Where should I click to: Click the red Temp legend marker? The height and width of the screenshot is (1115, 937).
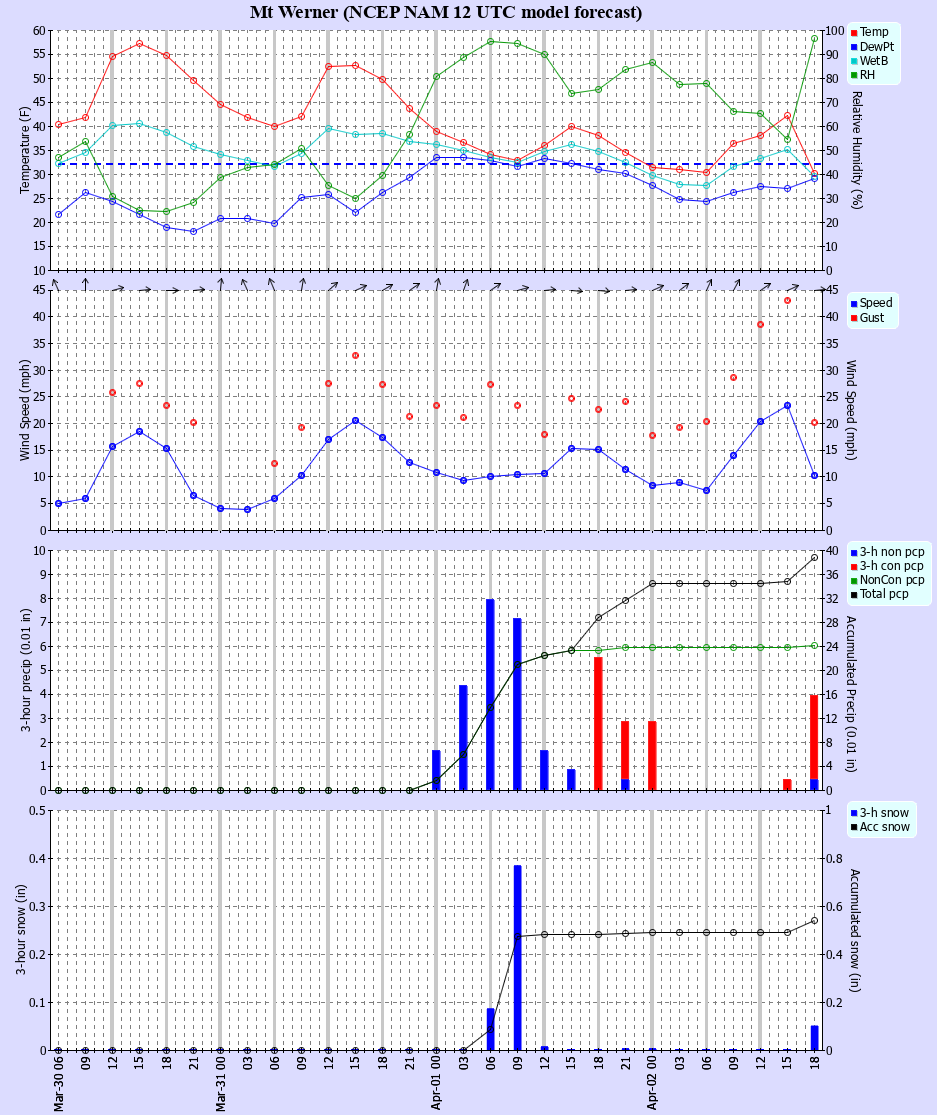coord(854,32)
